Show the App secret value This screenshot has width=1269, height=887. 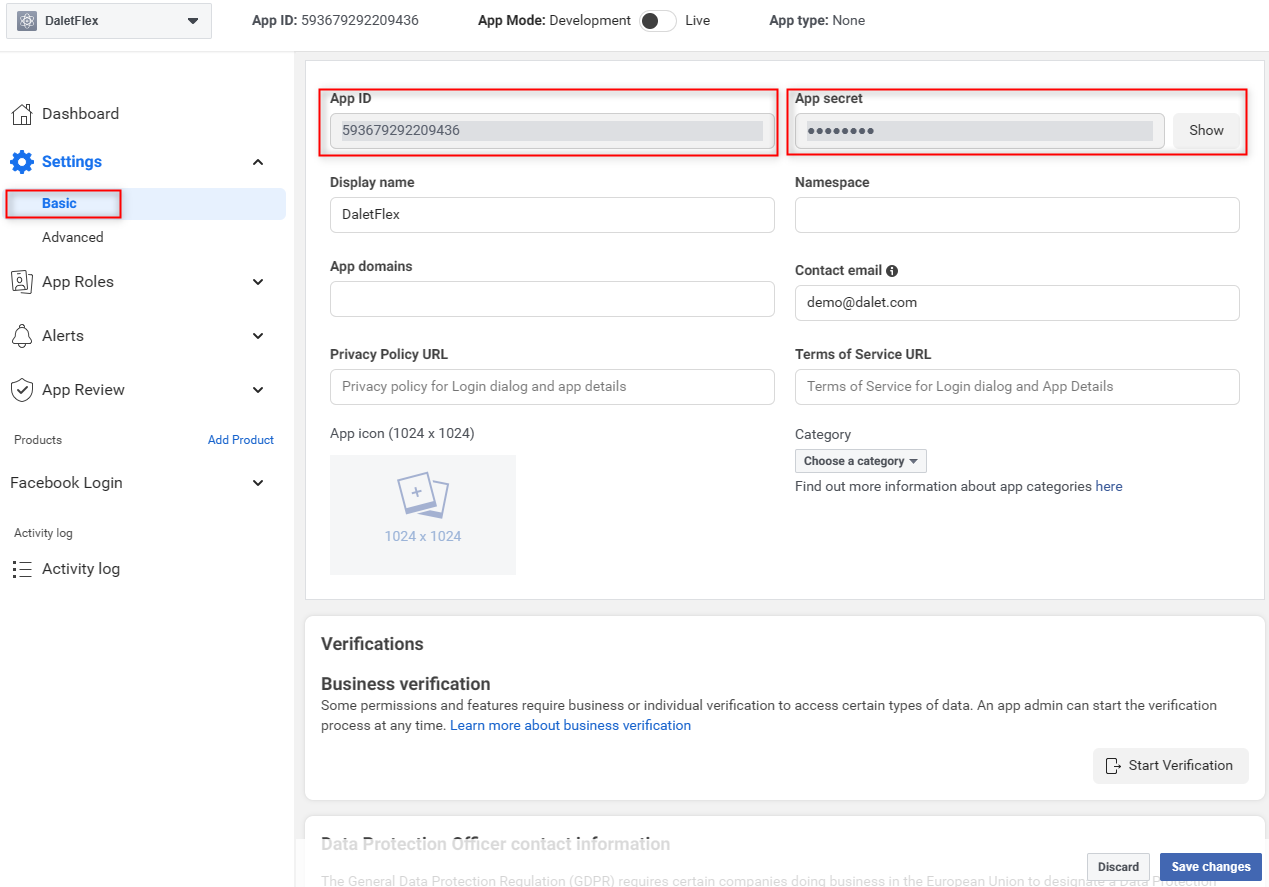1206,130
